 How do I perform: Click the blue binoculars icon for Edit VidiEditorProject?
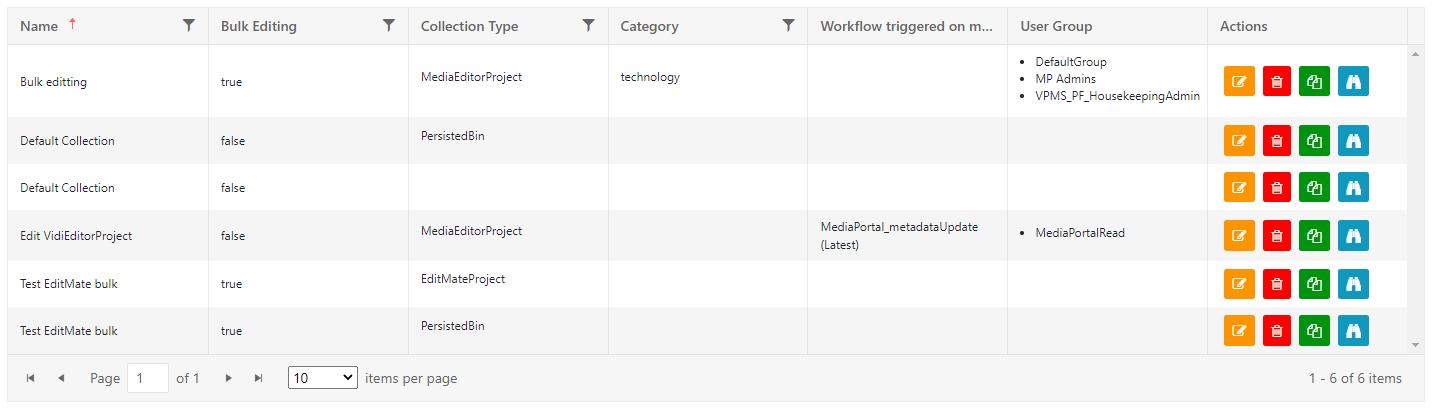(1353, 236)
